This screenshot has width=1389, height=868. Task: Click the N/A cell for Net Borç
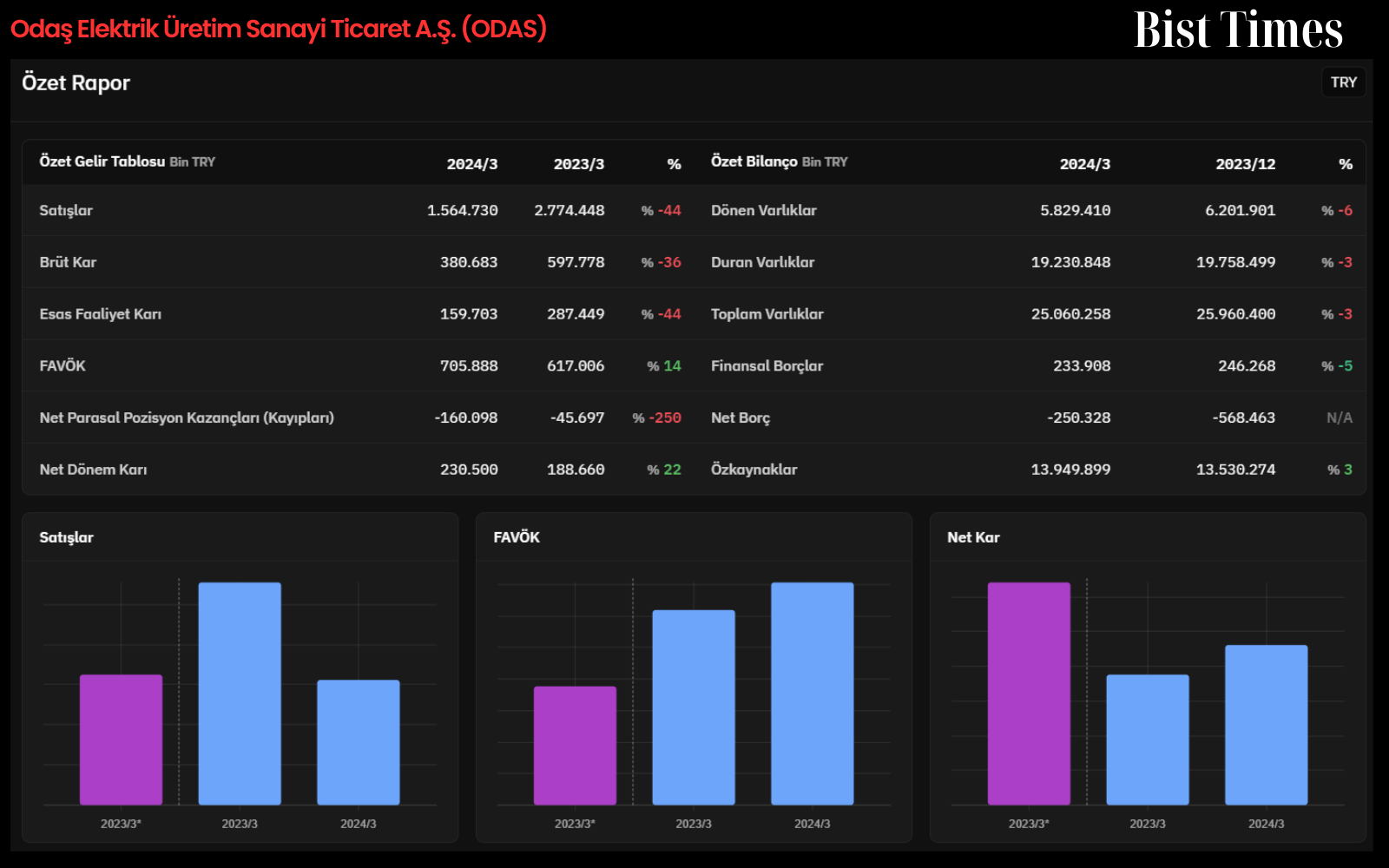point(1340,418)
